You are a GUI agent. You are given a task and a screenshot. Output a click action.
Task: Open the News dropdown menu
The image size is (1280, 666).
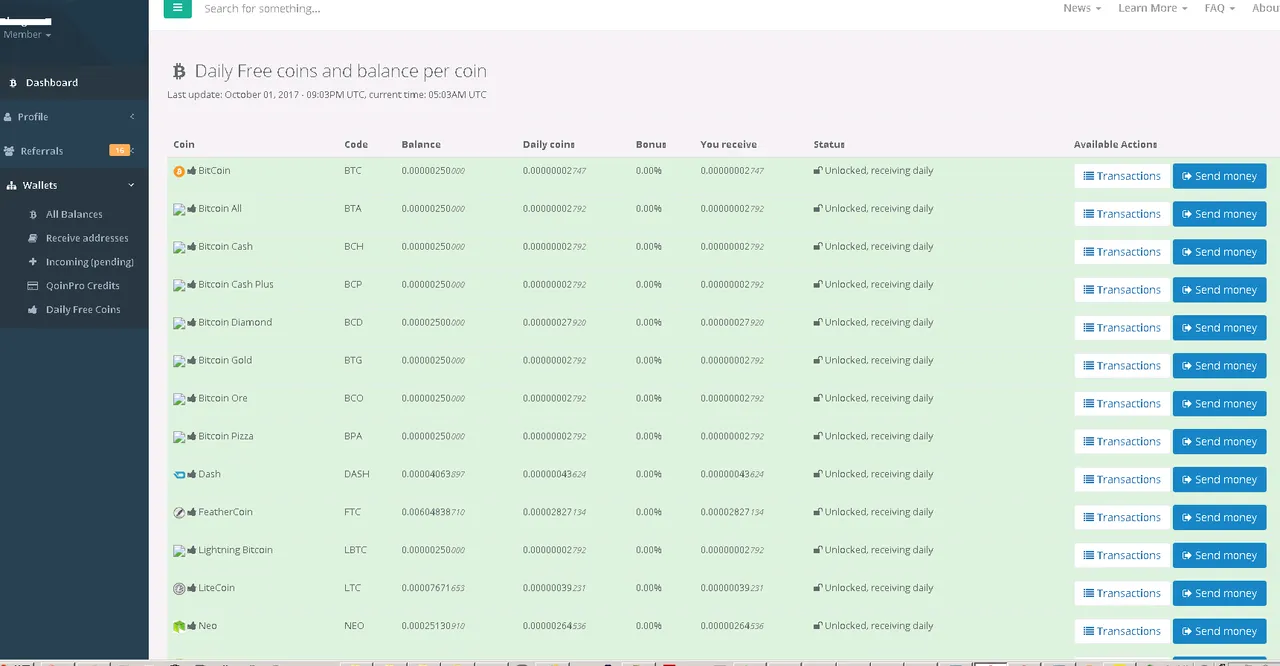pyautogui.click(x=1082, y=8)
